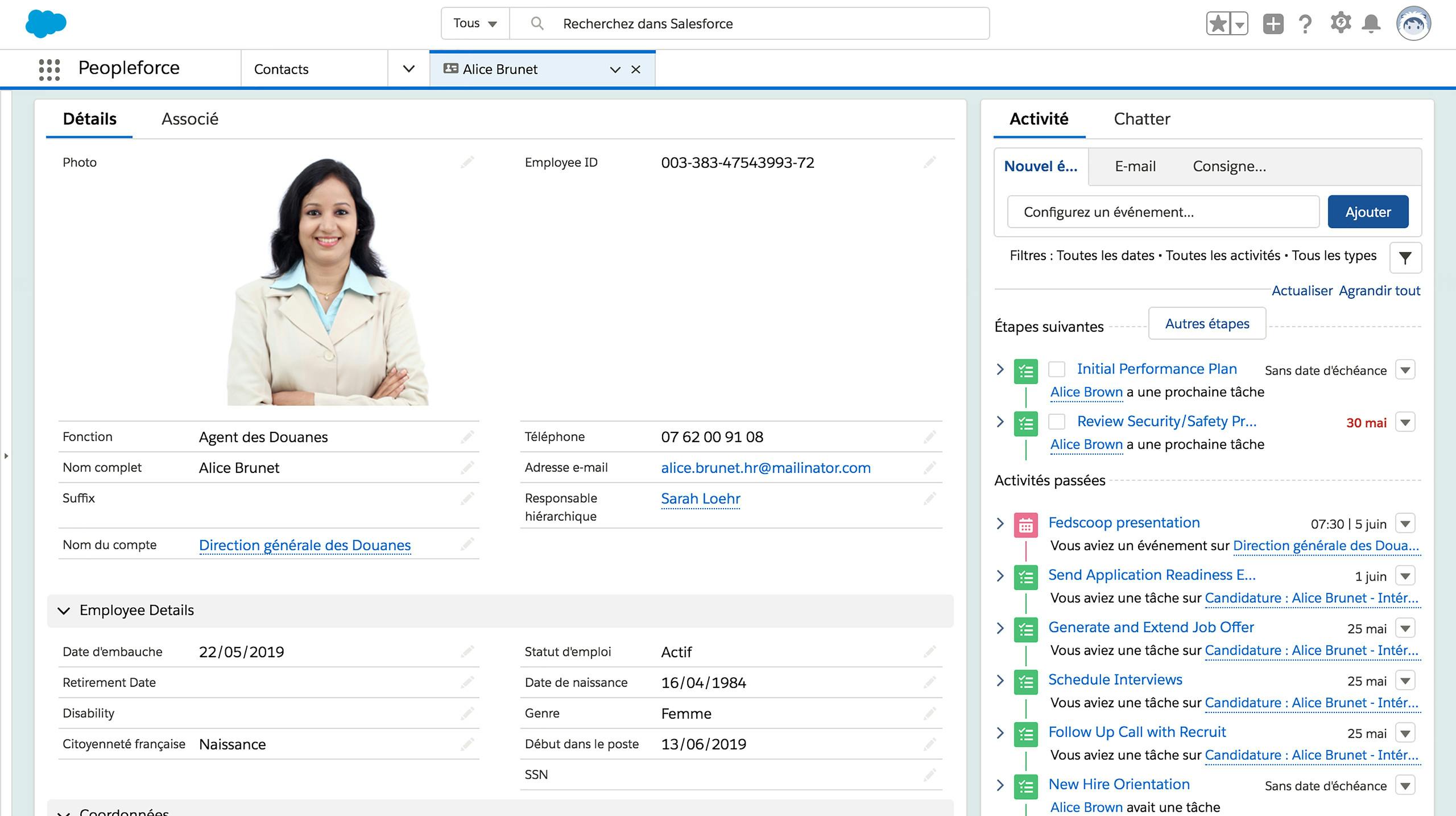The image size is (1456, 816).
Task: Click Alice Brunet's profile photo
Action: tap(328, 282)
